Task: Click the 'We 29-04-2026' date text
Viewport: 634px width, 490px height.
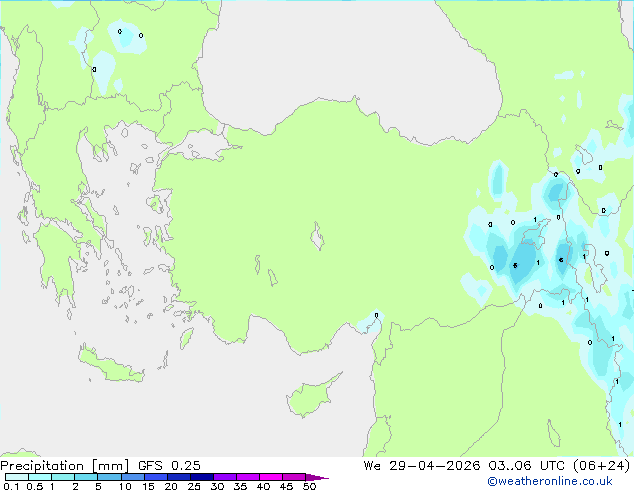Action: click(x=422, y=466)
